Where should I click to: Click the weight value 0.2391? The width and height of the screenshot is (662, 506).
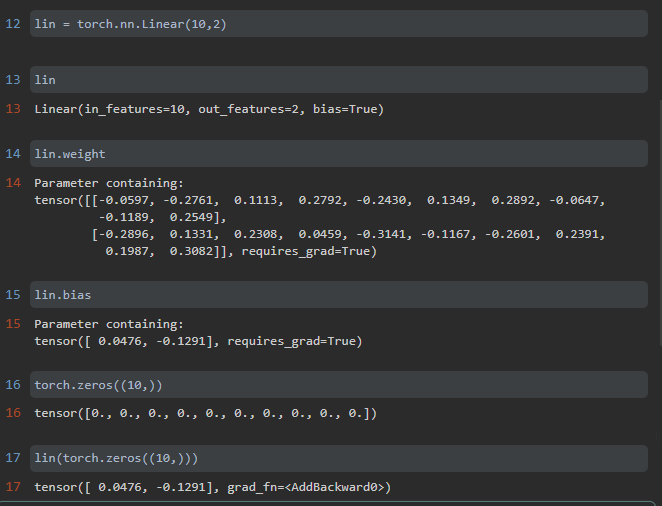pos(577,234)
